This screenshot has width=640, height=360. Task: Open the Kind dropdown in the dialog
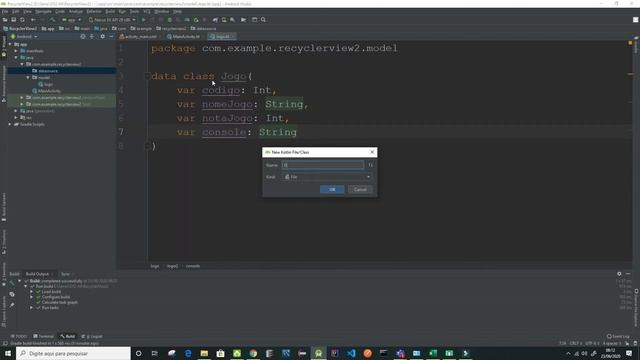[x=327, y=177]
